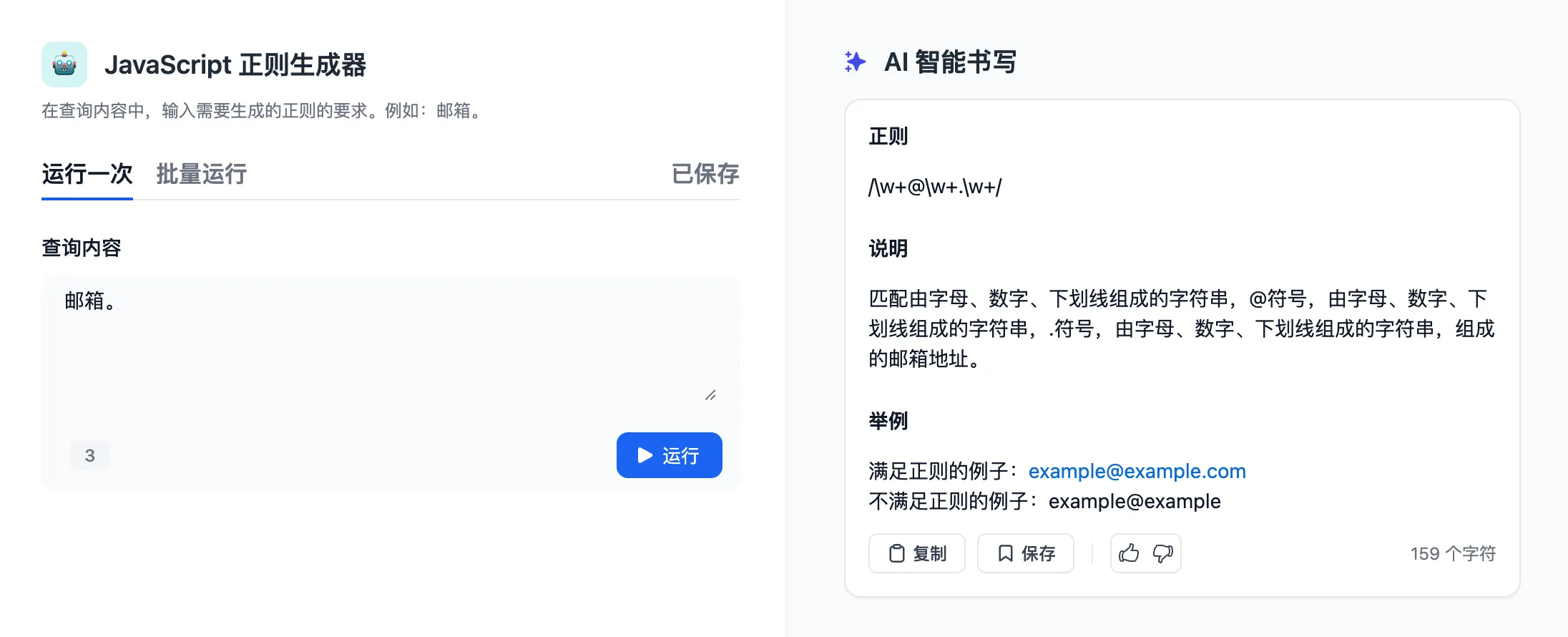This screenshot has height=637, width=1568.
Task: Click the JavaScript 正则生成器 title
Action: coord(235,64)
